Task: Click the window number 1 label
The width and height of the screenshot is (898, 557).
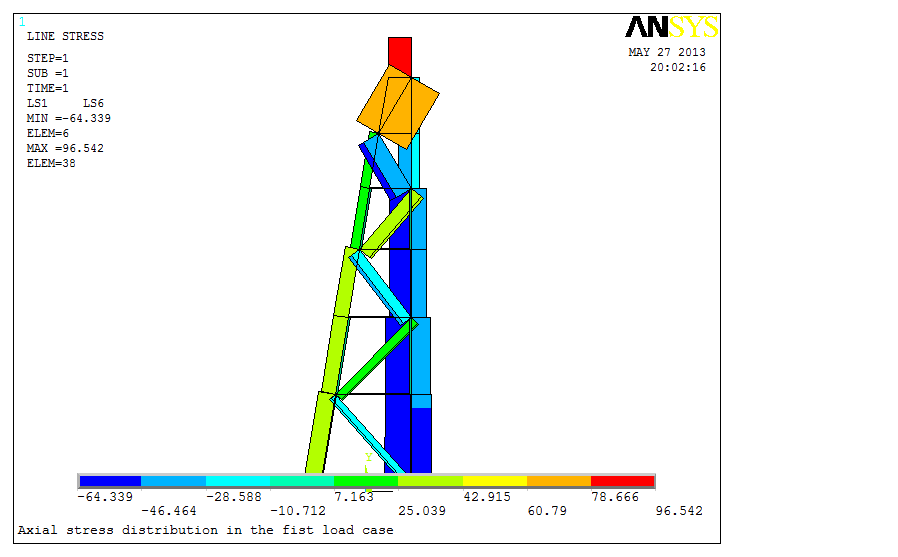Action: coord(22,22)
